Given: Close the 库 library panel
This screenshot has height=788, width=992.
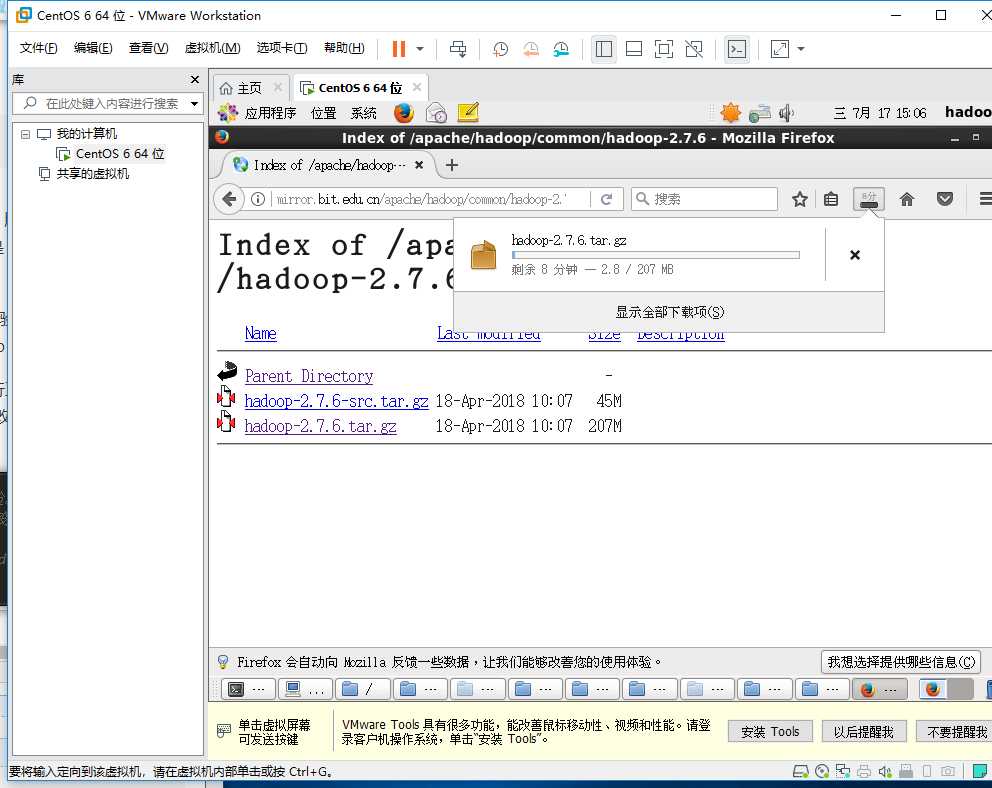Looking at the screenshot, I should coord(195,80).
